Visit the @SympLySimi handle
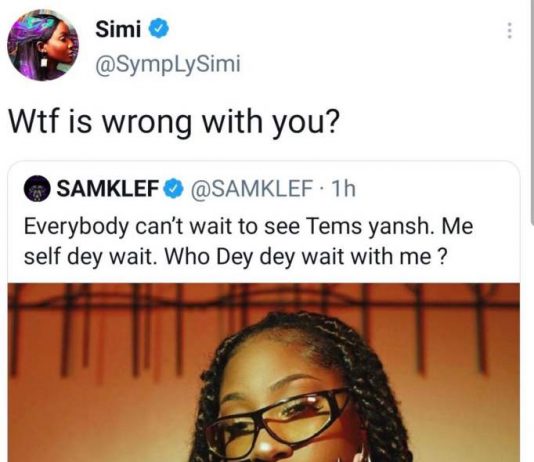534x462 pixels. pyautogui.click(x=168, y=63)
